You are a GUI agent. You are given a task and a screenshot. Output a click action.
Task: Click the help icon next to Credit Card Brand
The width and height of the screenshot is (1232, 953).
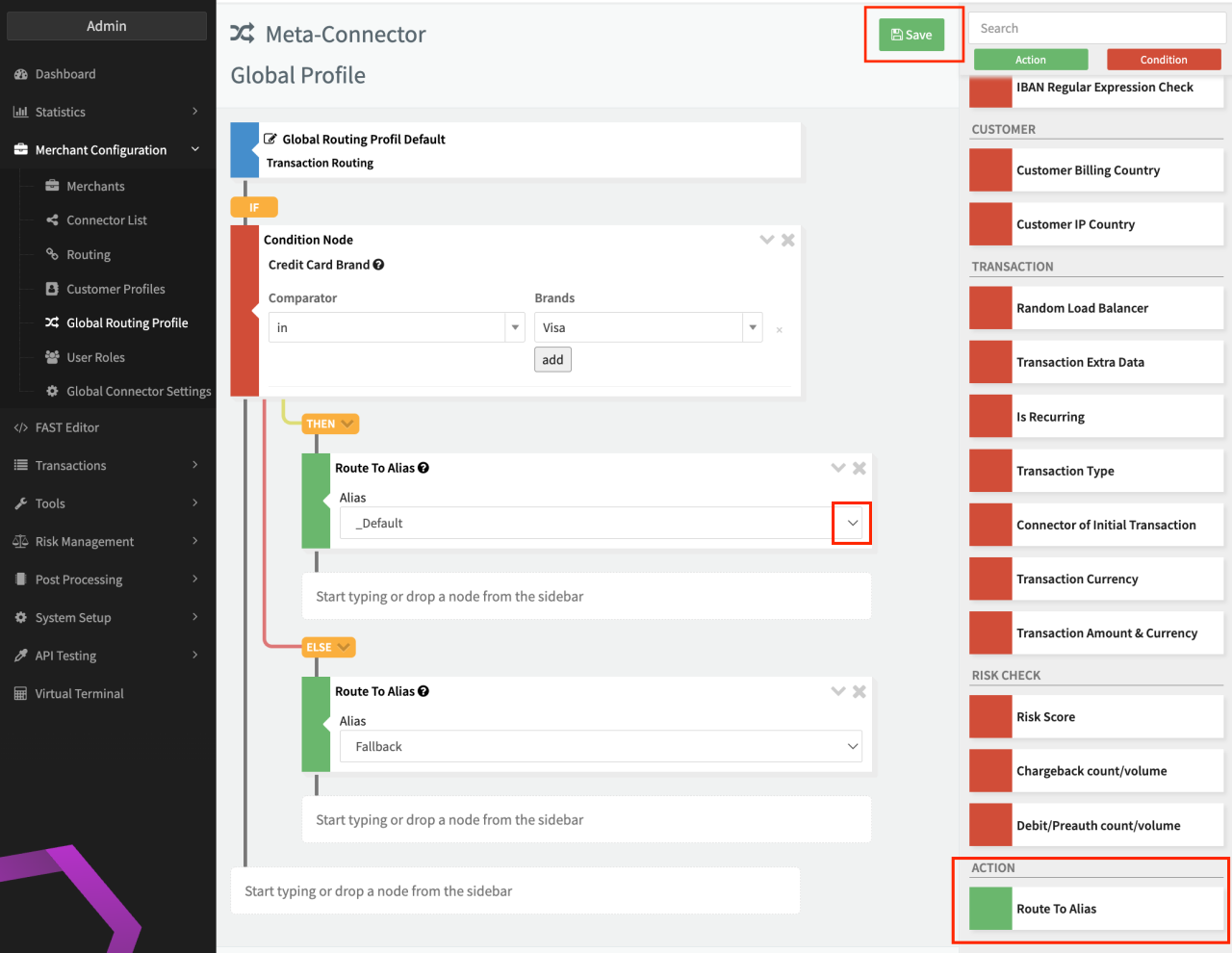(378, 265)
